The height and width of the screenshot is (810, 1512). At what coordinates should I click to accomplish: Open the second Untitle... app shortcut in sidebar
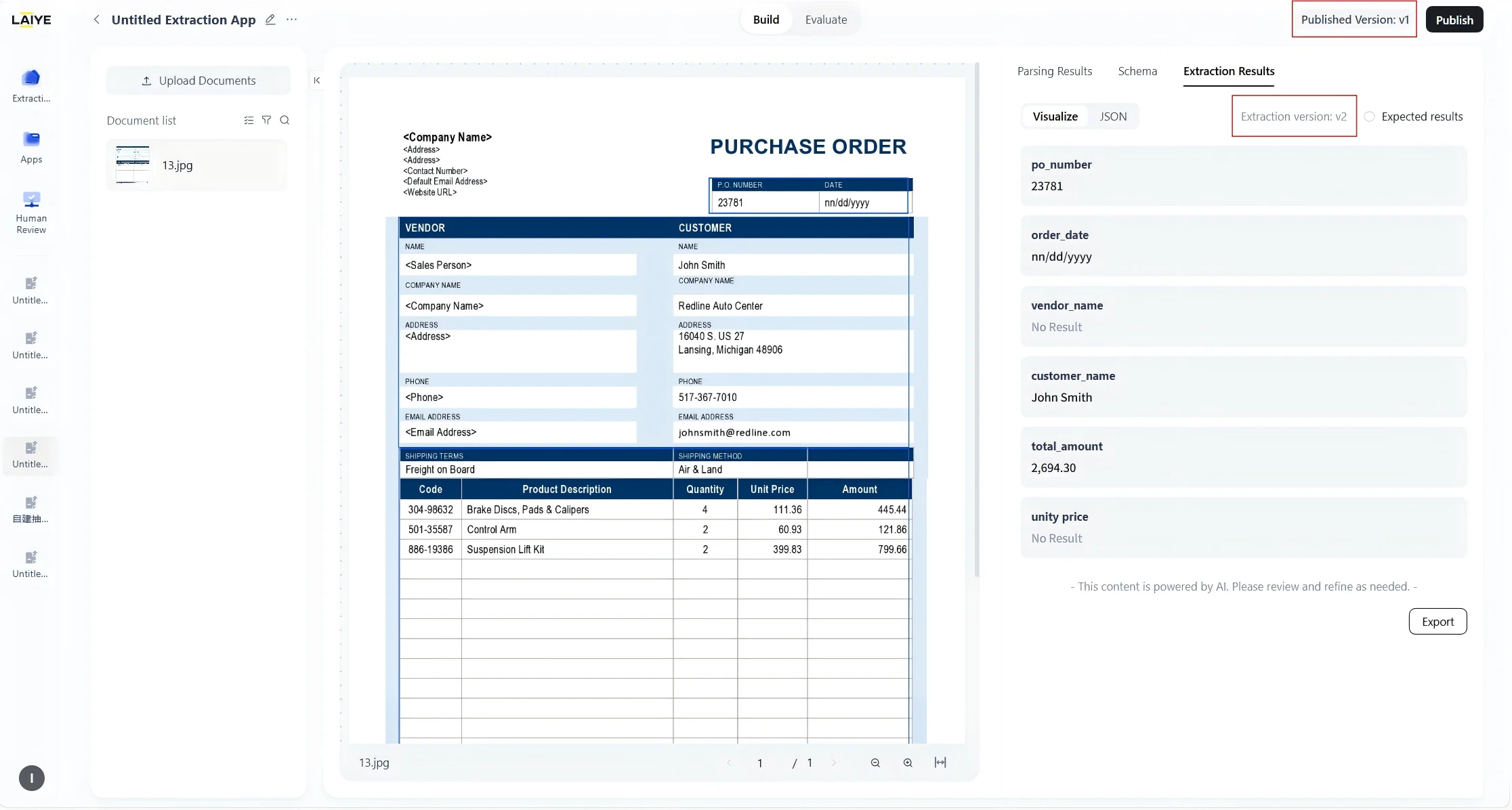(30, 345)
